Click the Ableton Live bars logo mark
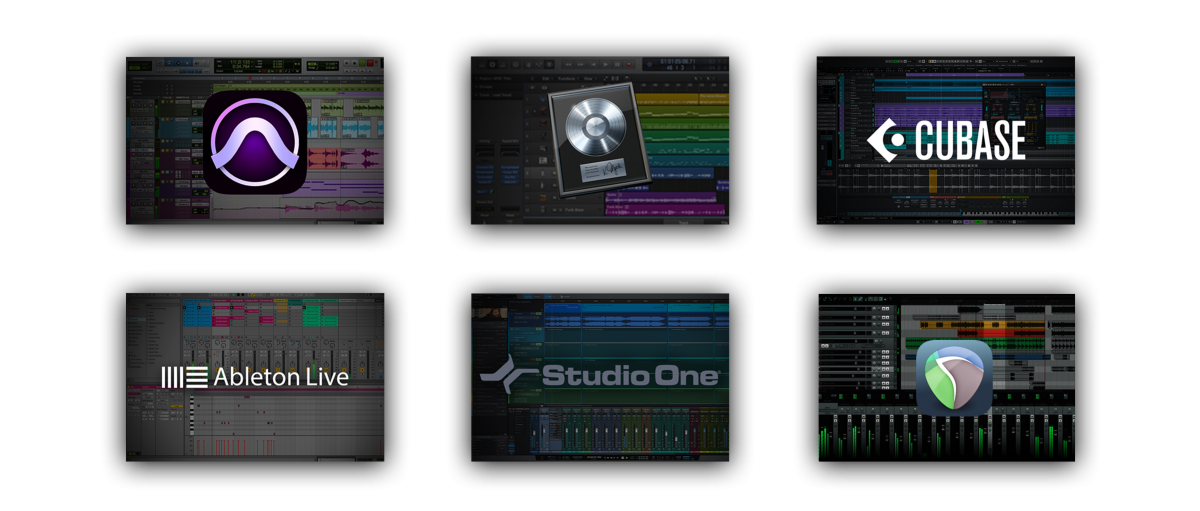The height and width of the screenshot is (511, 1200). click(185, 377)
